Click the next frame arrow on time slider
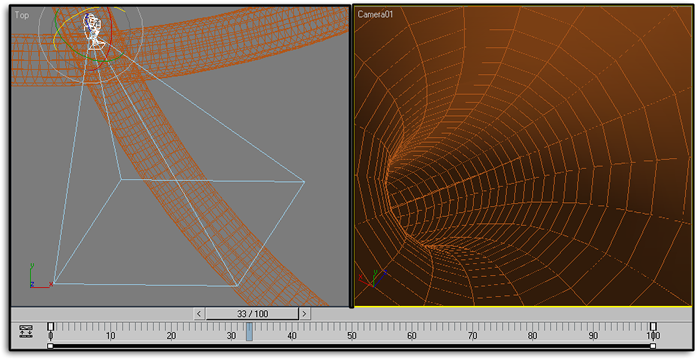Image resolution: width=698 pixels, height=360 pixels. 304,314
